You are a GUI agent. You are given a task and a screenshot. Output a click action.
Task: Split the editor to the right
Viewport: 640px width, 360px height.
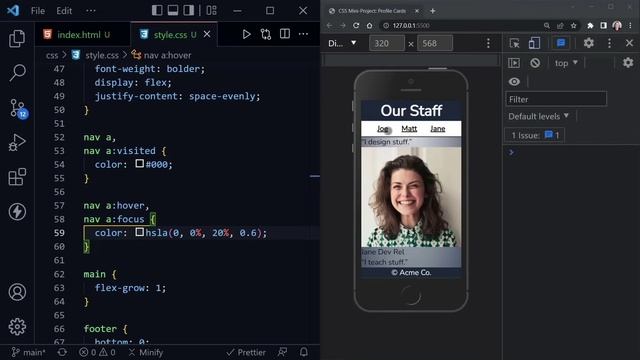click(285, 34)
